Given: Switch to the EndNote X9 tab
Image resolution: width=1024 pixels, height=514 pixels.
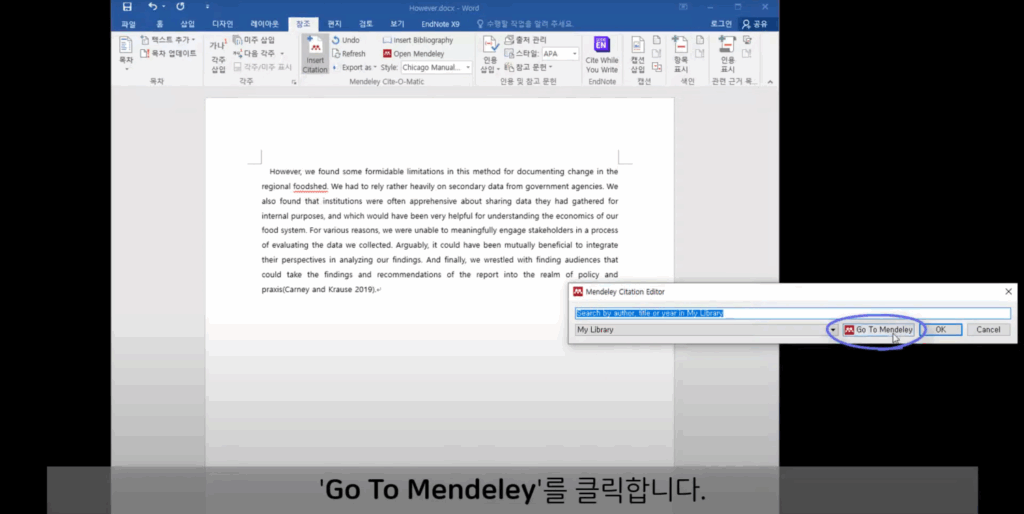Looking at the screenshot, I should [x=440, y=24].
